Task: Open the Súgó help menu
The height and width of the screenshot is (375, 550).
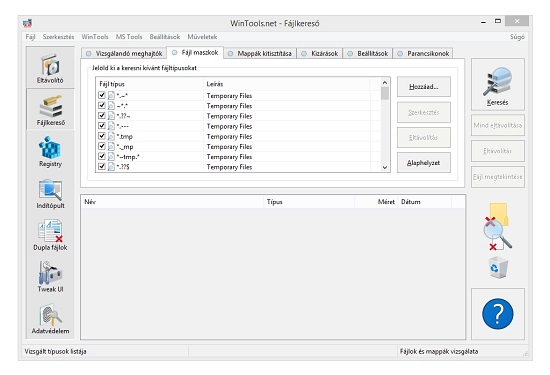Action: pyautogui.click(x=517, y=37)
